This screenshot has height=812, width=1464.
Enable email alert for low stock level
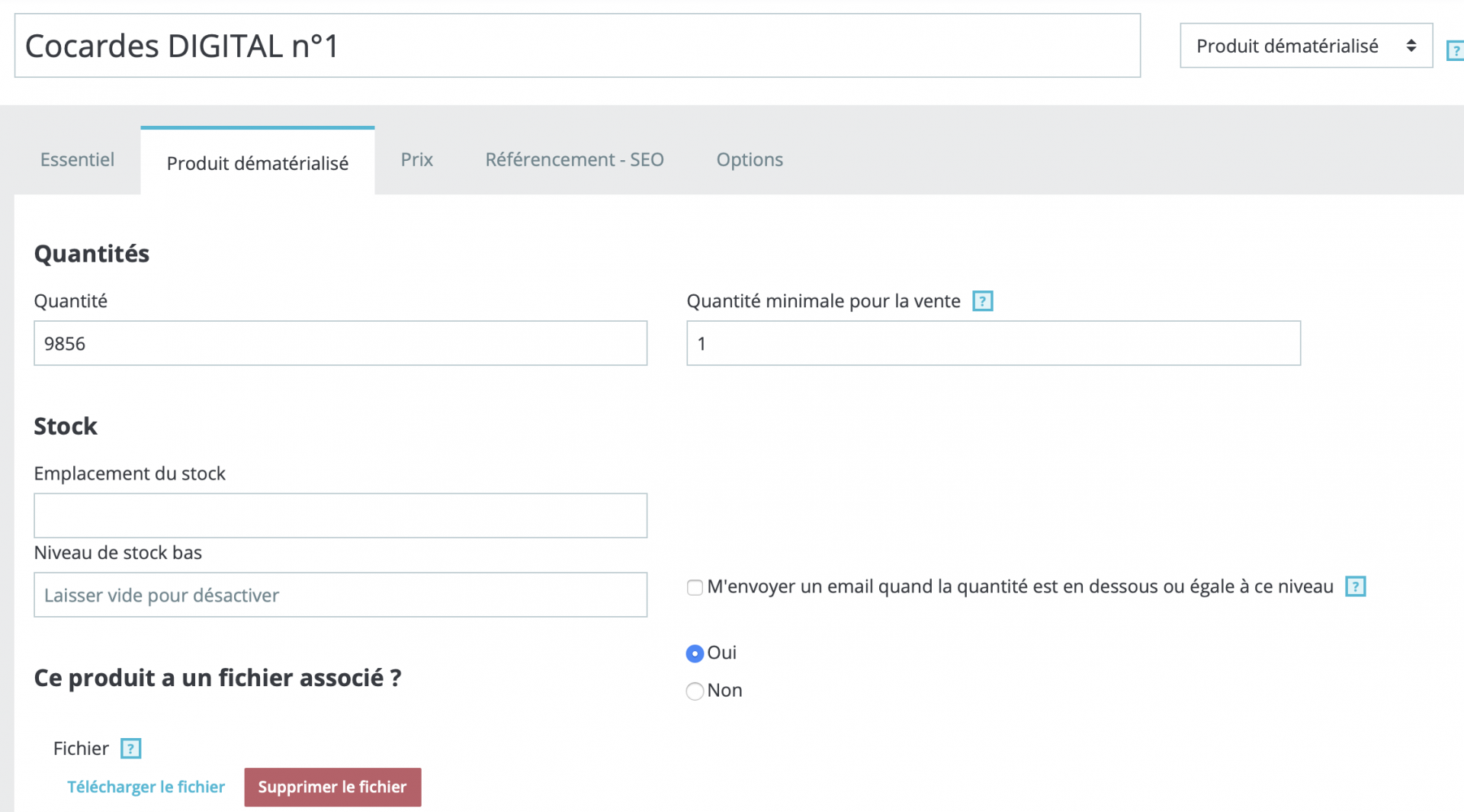[x=695, y=587]
